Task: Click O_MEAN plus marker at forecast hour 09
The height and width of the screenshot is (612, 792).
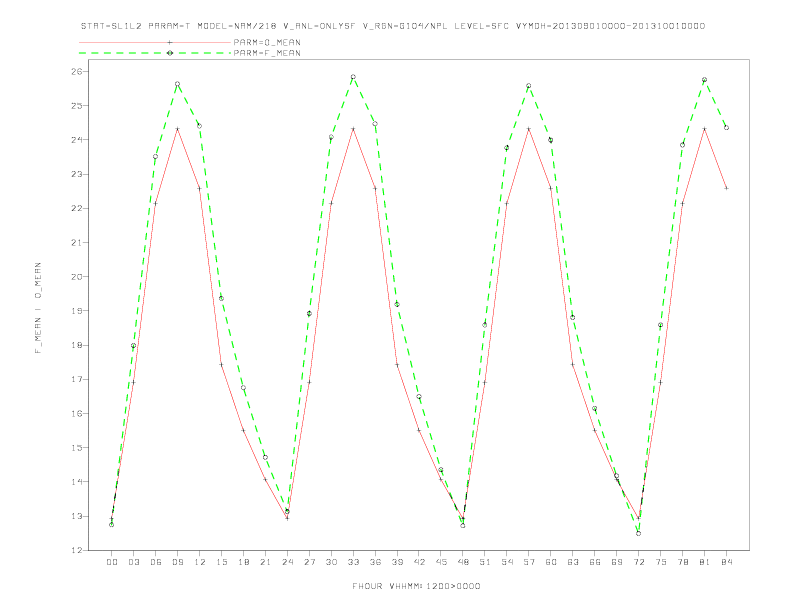Action: [177, 129]
